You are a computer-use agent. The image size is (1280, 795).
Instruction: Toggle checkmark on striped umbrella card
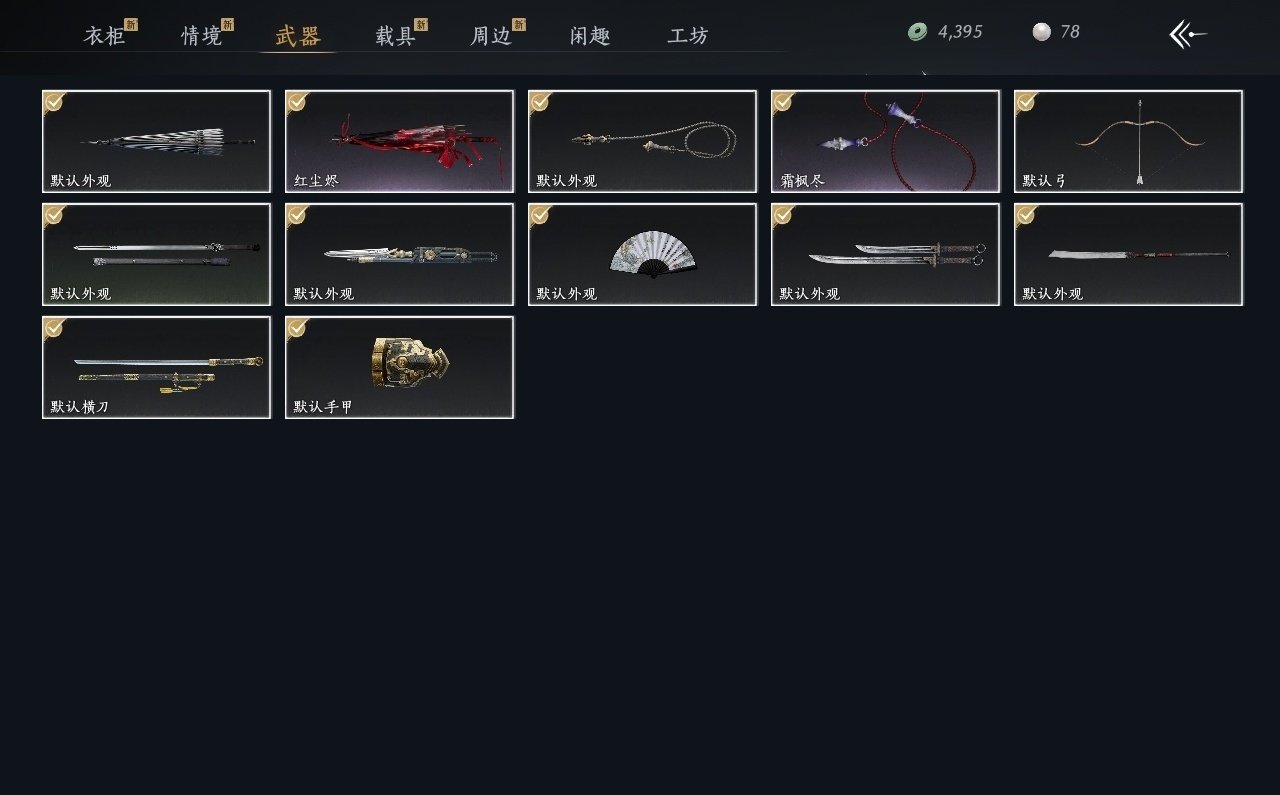pyautogui.click(x=54, y=101)
